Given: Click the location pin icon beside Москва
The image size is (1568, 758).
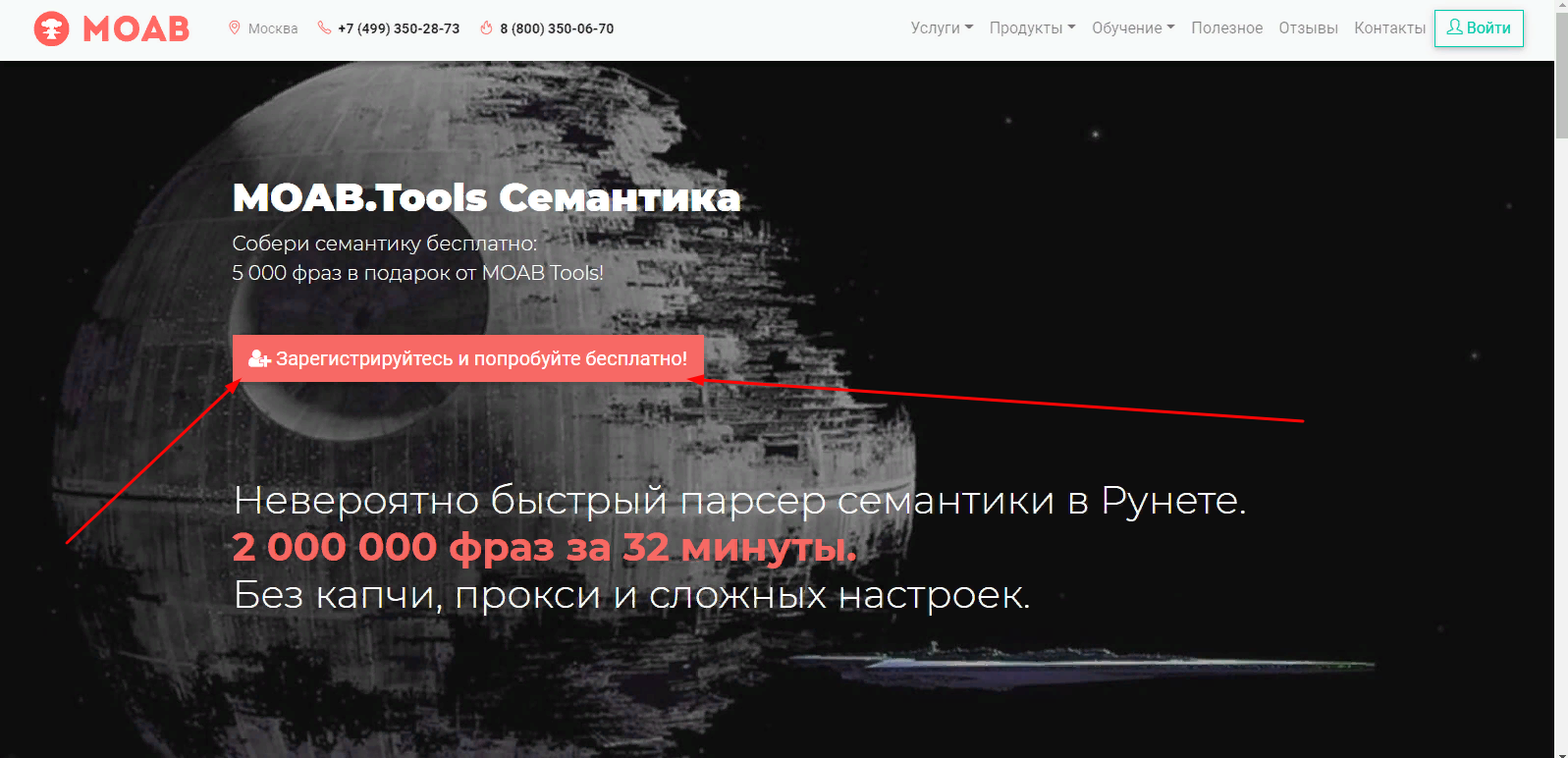Looking at the screenshot, I should [x=235, y=28].
